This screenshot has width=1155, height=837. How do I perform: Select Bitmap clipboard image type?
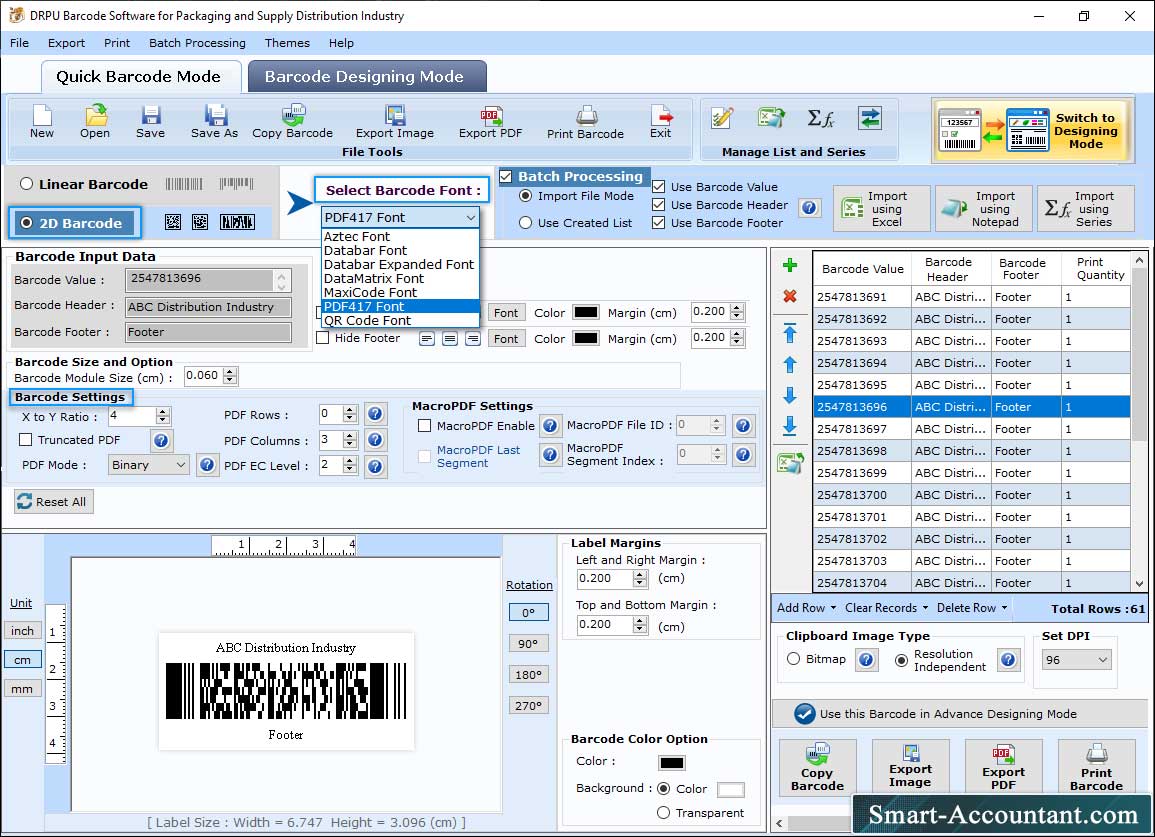click(x=793, y=659)
